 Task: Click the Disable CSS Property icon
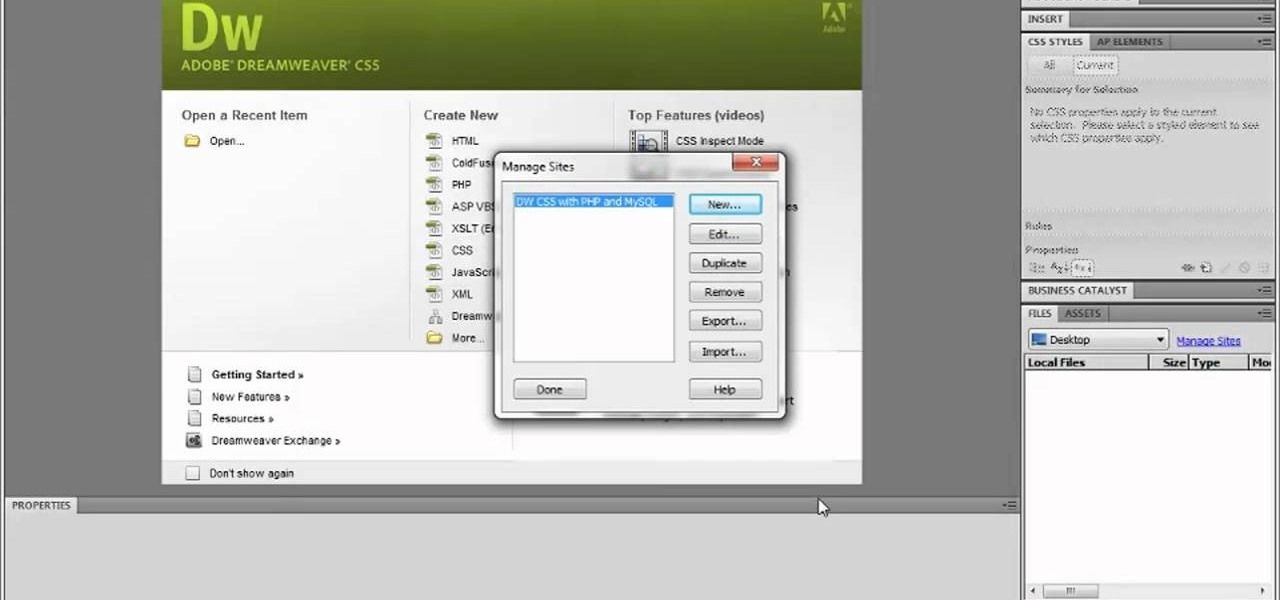click(x=1245, y=268)
